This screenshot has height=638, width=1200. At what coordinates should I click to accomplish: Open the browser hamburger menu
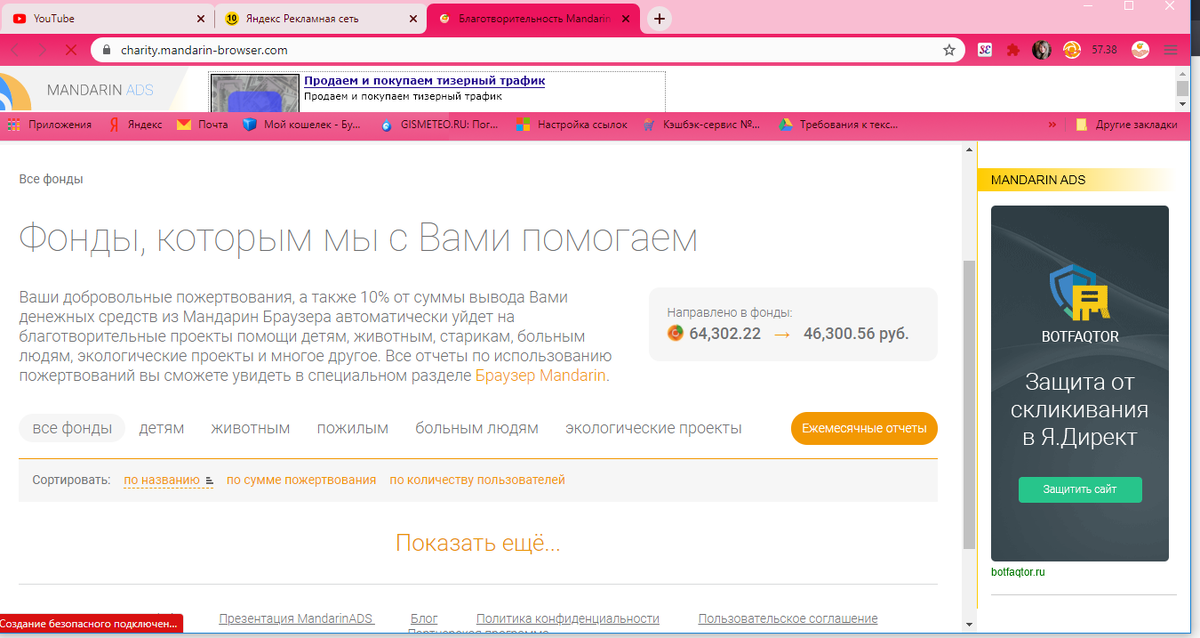1171,49
